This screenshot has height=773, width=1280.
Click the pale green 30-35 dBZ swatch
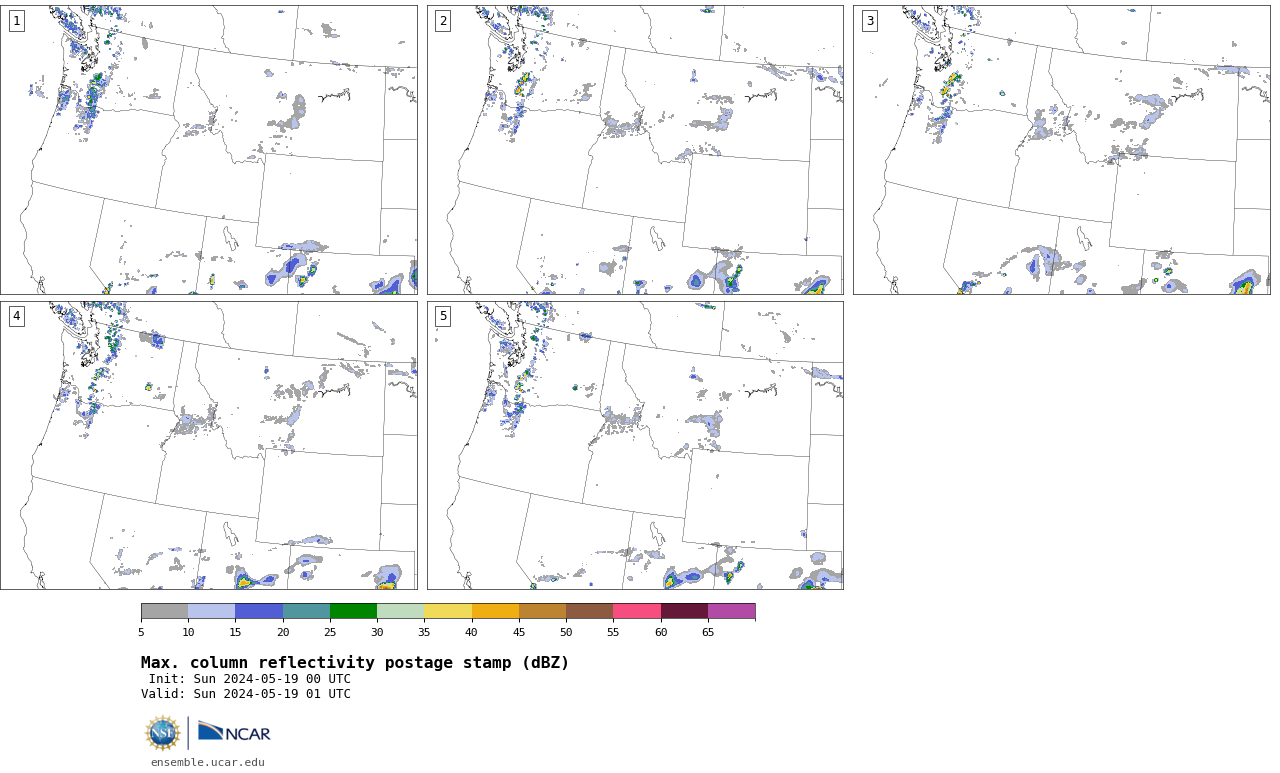click(401, 611)
